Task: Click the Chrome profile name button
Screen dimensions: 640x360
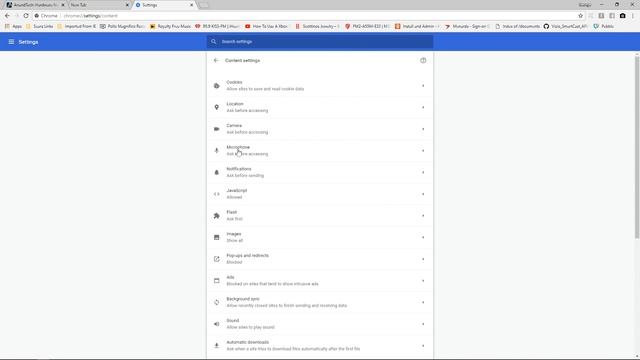Action: 585,5
